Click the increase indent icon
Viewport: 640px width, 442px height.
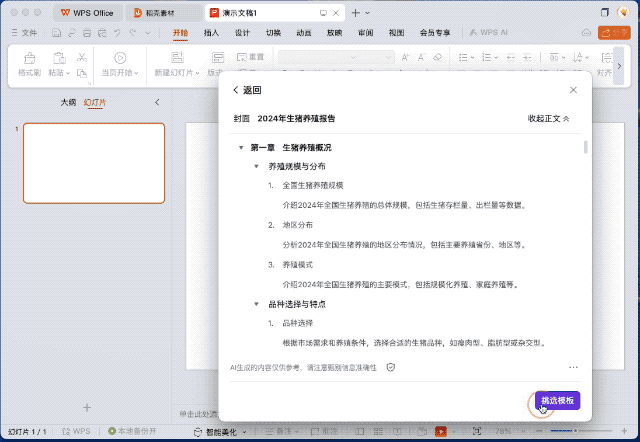coord(527,58)
